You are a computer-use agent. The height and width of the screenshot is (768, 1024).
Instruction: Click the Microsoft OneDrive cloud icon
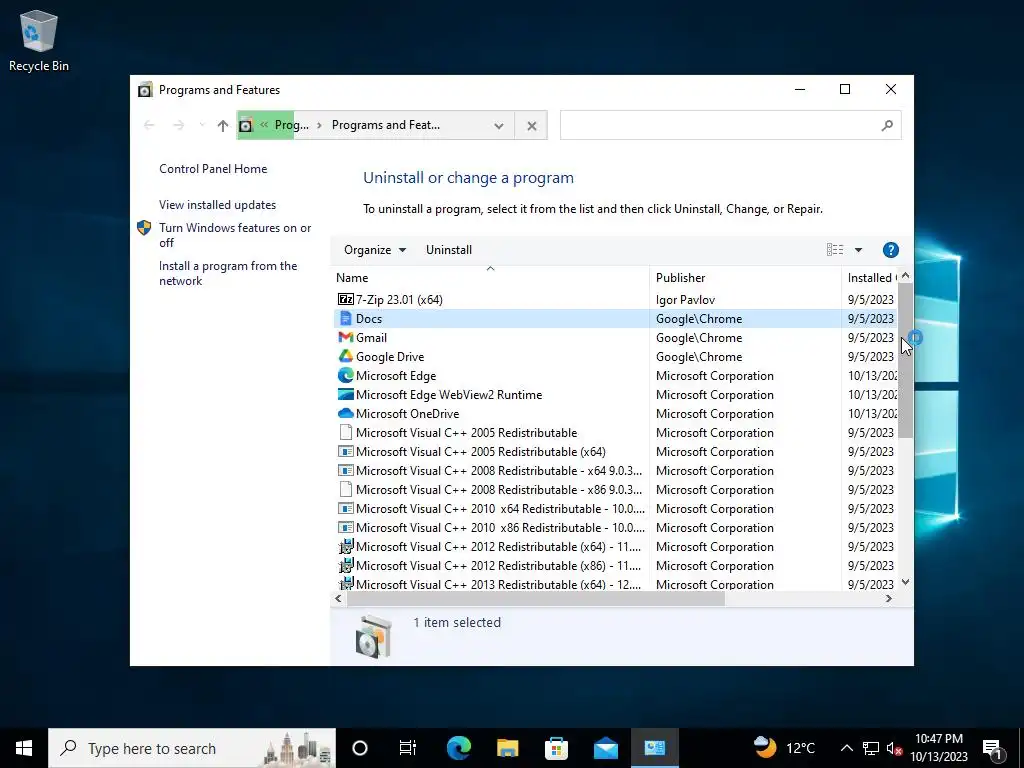point(345,413)
